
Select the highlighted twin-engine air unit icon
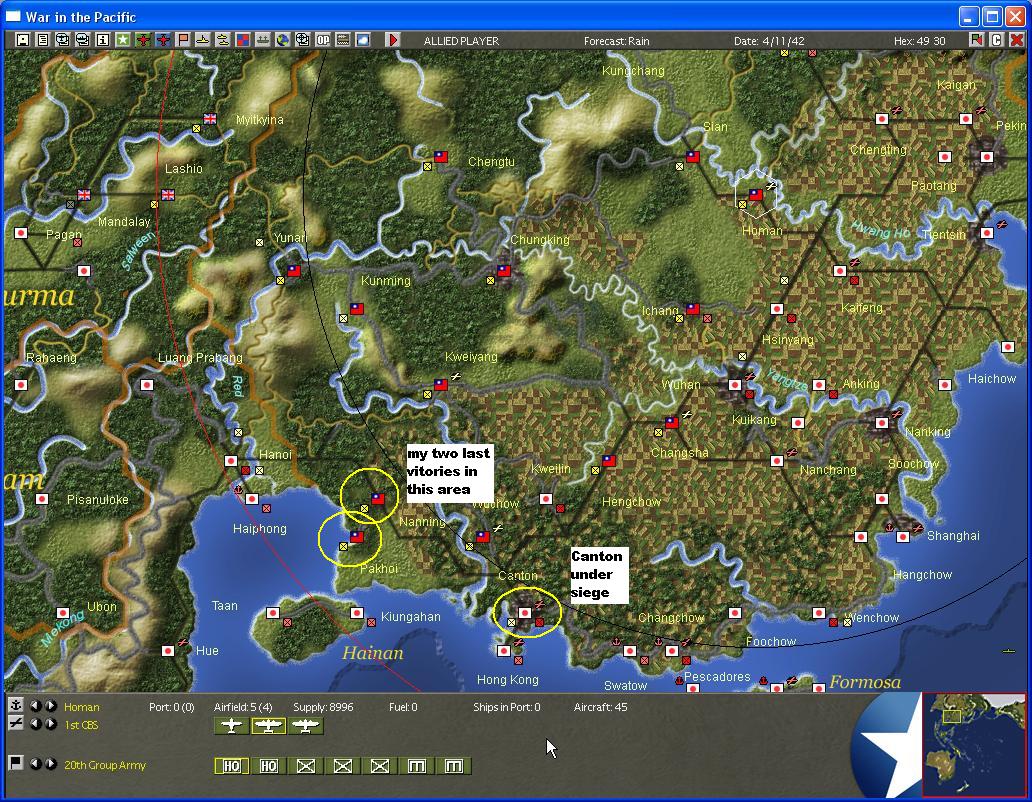[269, 726]
